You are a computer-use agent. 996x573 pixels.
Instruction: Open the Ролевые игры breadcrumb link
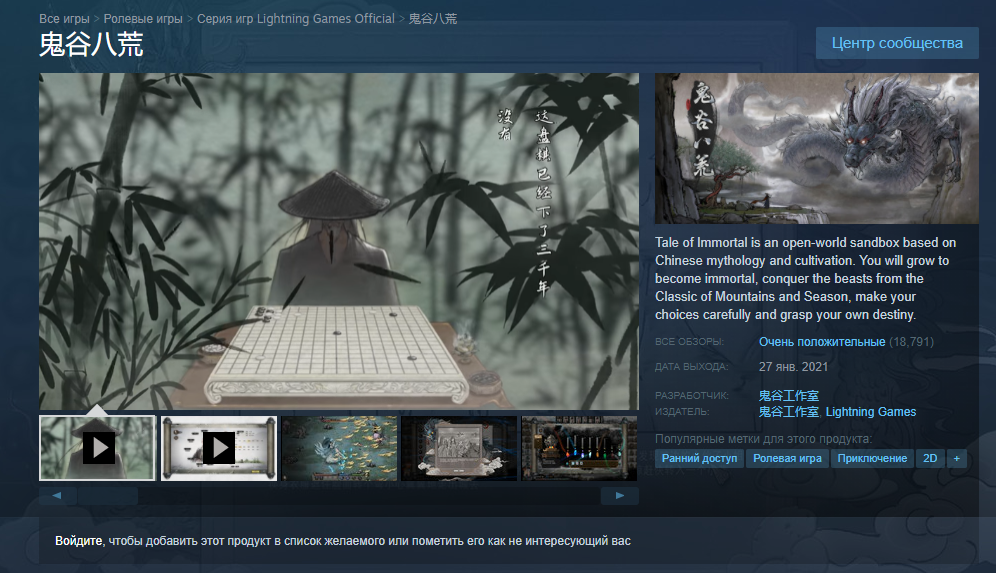pos(143,18)
